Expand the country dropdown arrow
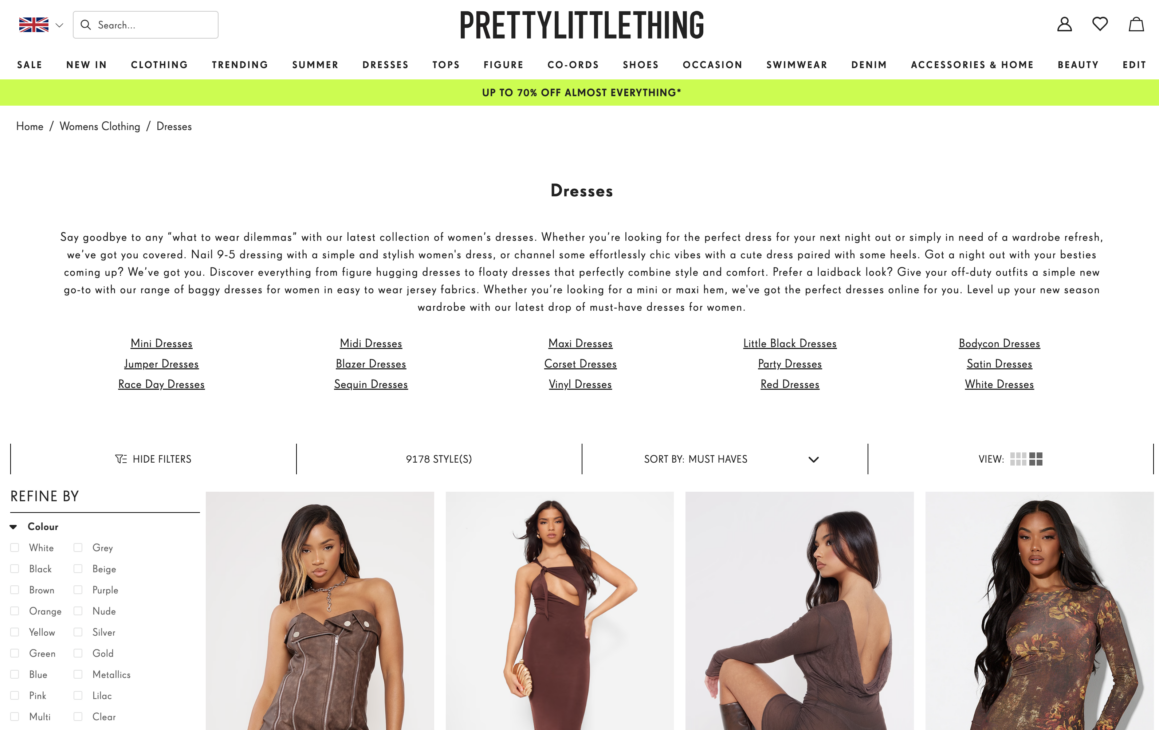Image resolution: width=1159 pixels, height=730 pixels. point(59,25)
